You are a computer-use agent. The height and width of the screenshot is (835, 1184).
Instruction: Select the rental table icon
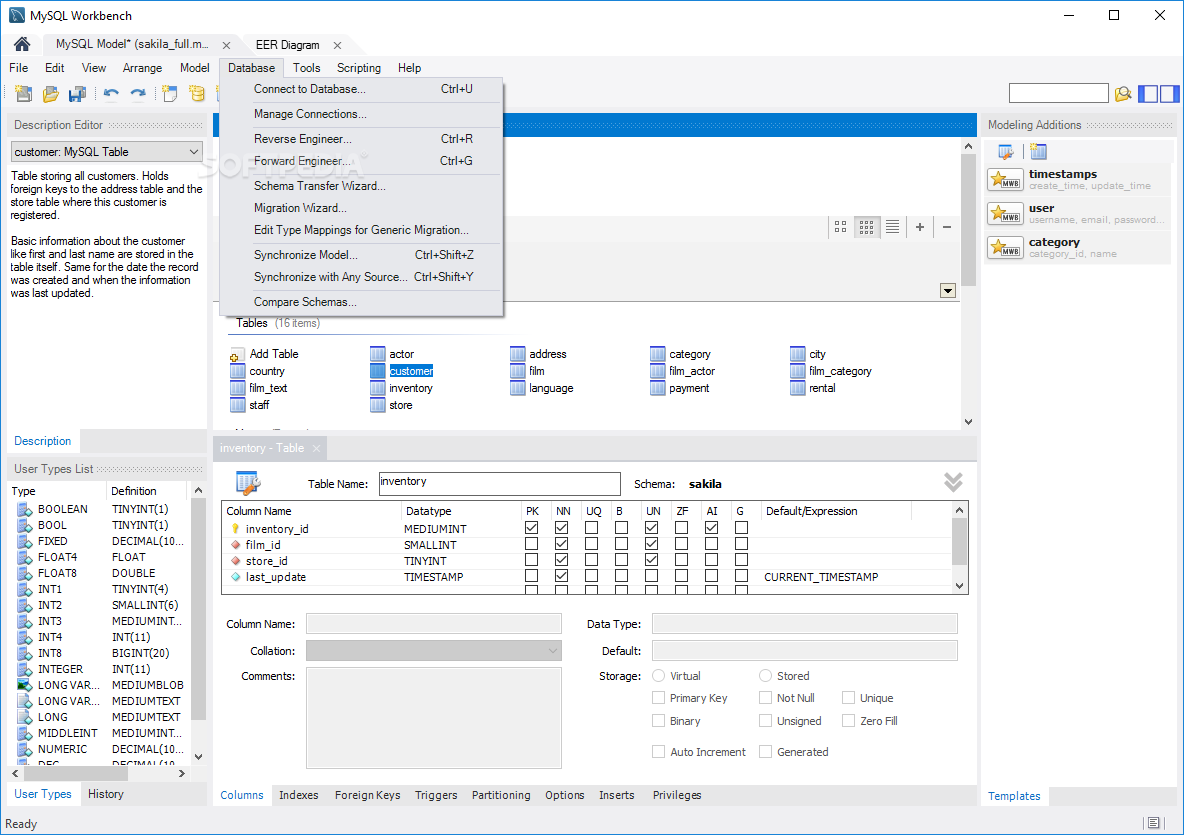coord(797,388)
